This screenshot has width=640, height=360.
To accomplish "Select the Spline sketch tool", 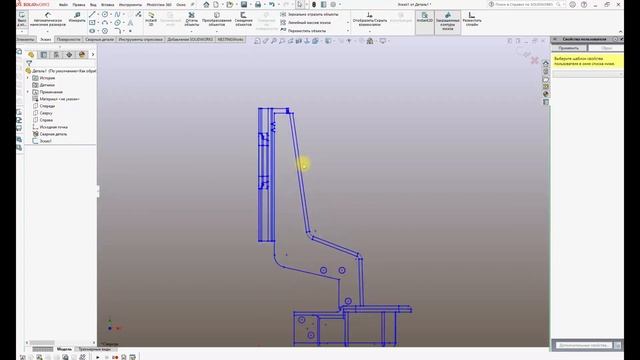I will 118,14.
